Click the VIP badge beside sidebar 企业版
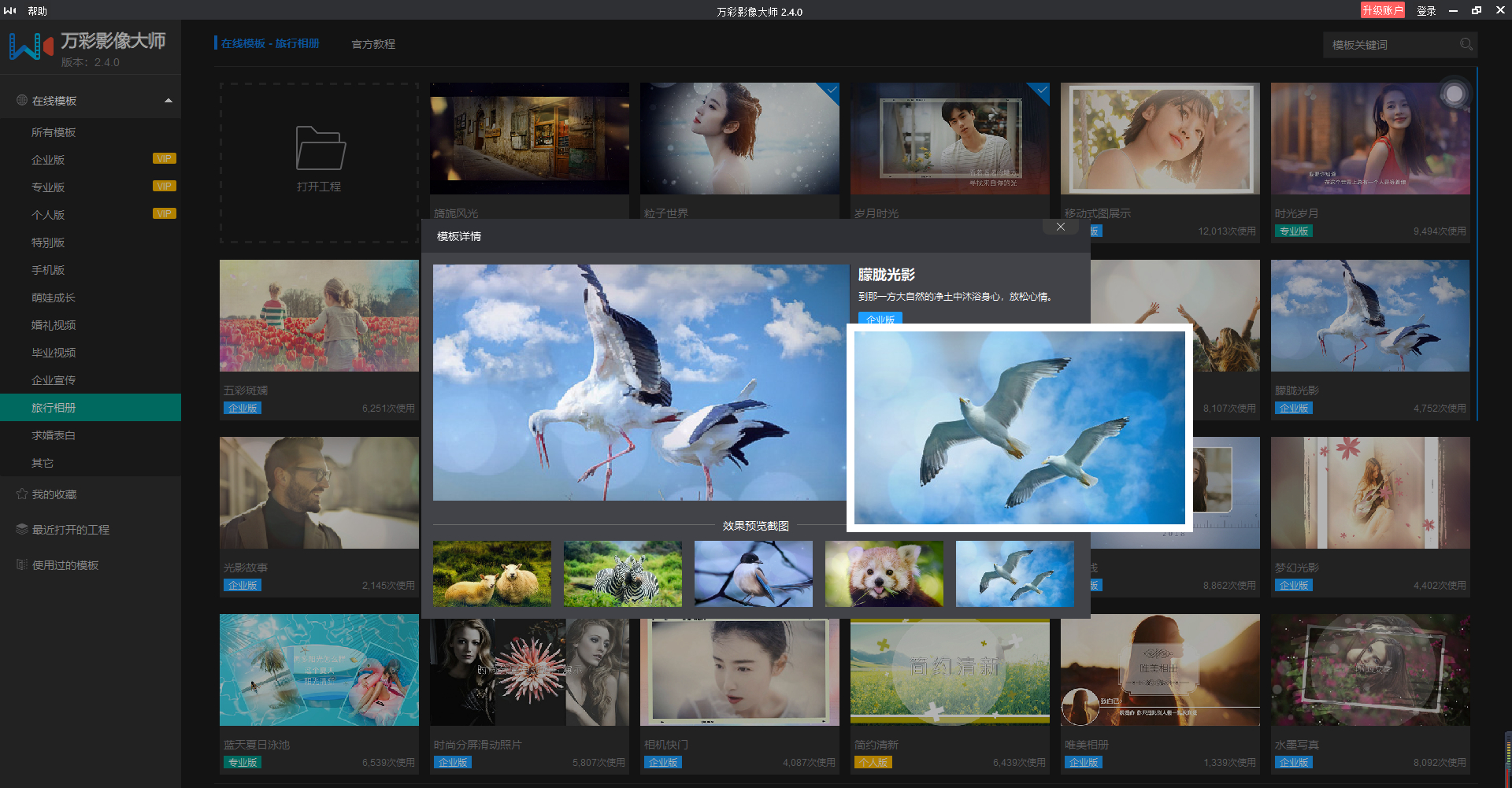 tap(164, 159)
